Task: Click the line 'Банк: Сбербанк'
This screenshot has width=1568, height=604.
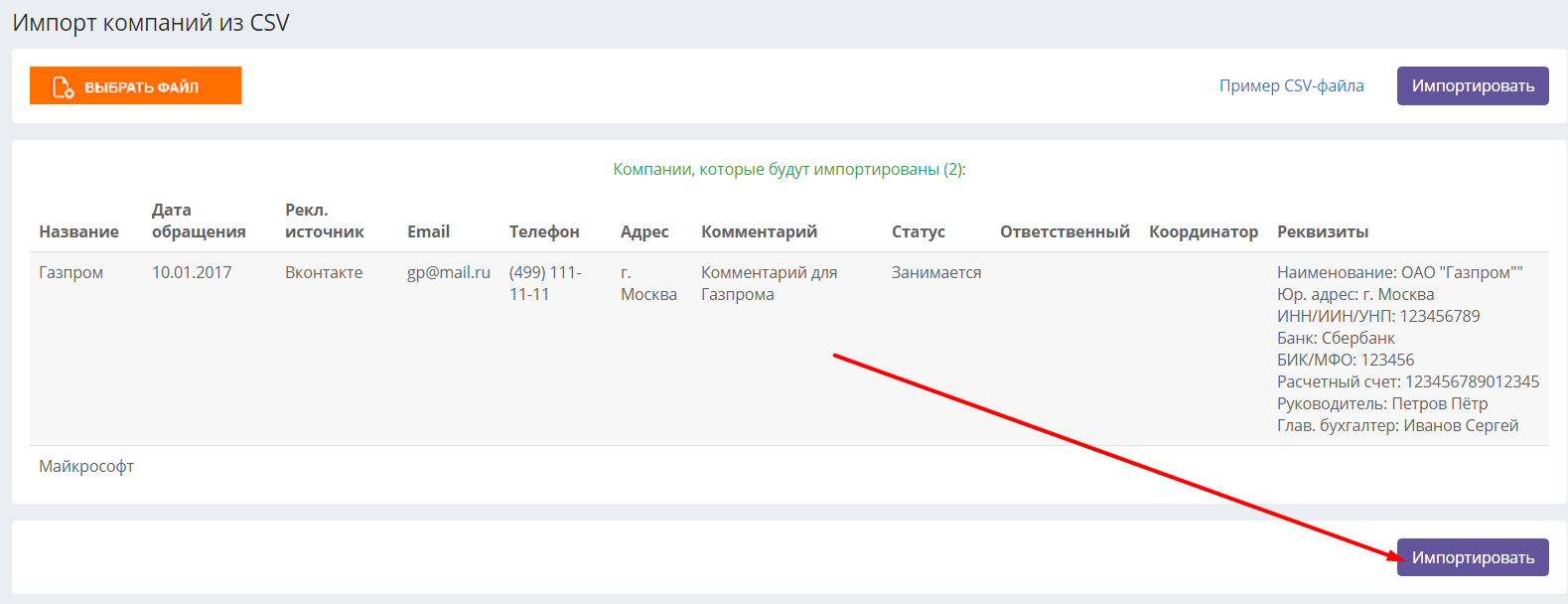Action: [1336, 338]
